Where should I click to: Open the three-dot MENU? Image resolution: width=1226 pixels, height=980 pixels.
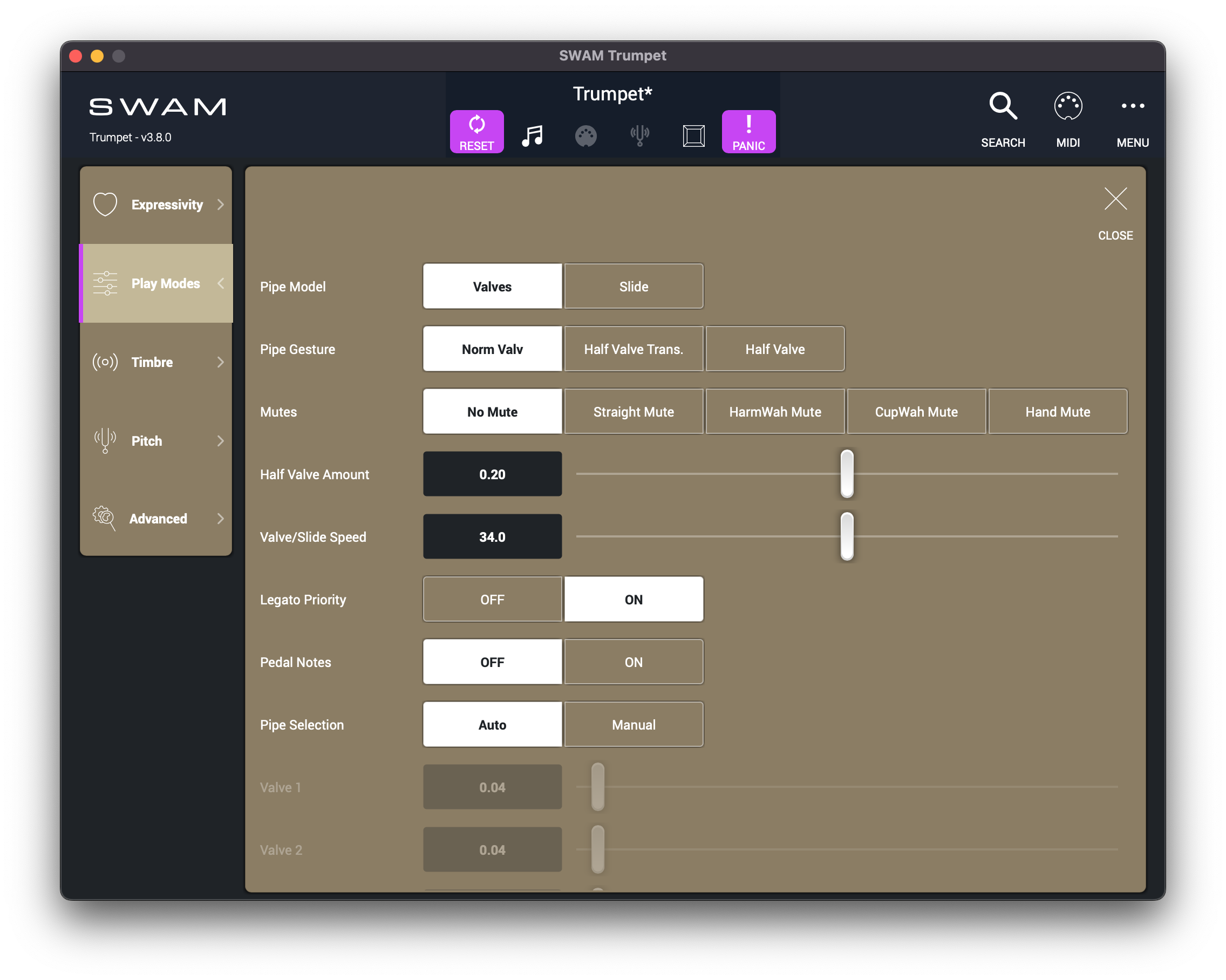(1132, 106)
